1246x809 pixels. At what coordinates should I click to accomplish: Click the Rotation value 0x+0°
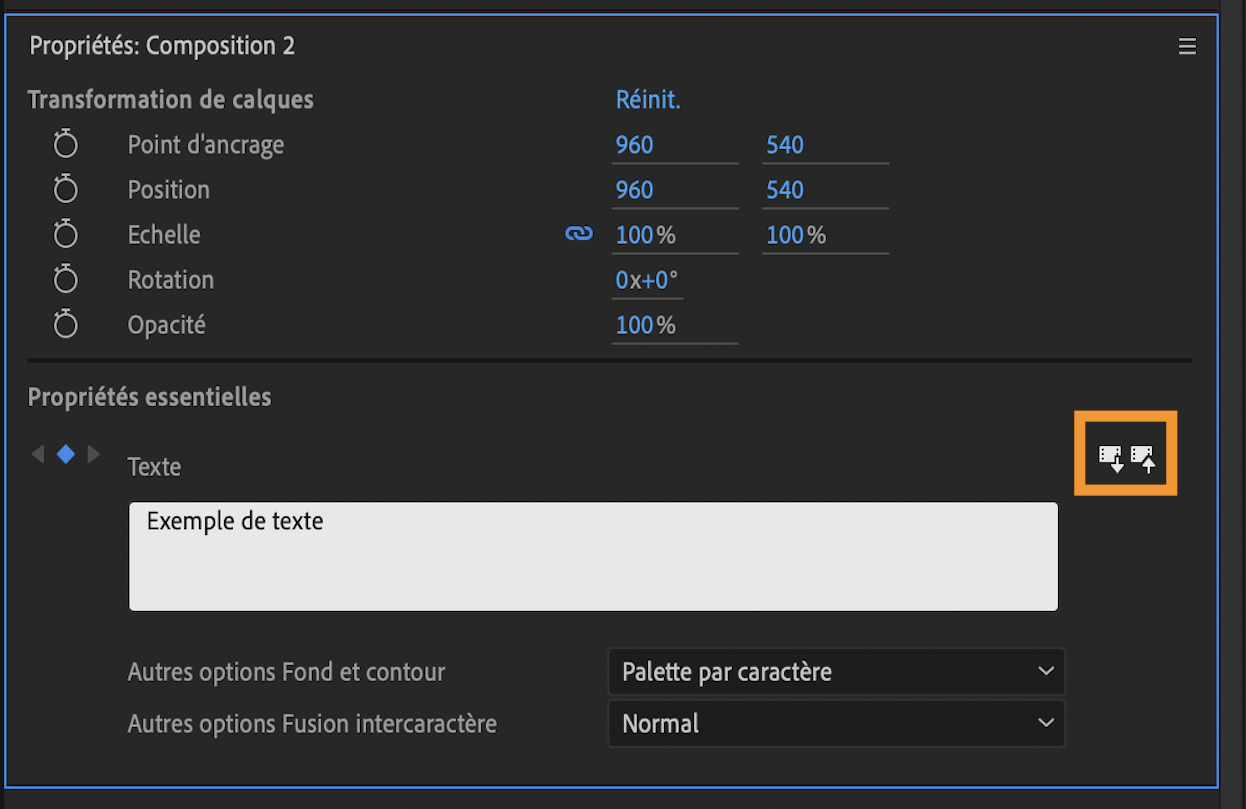(x=646, y=280)
